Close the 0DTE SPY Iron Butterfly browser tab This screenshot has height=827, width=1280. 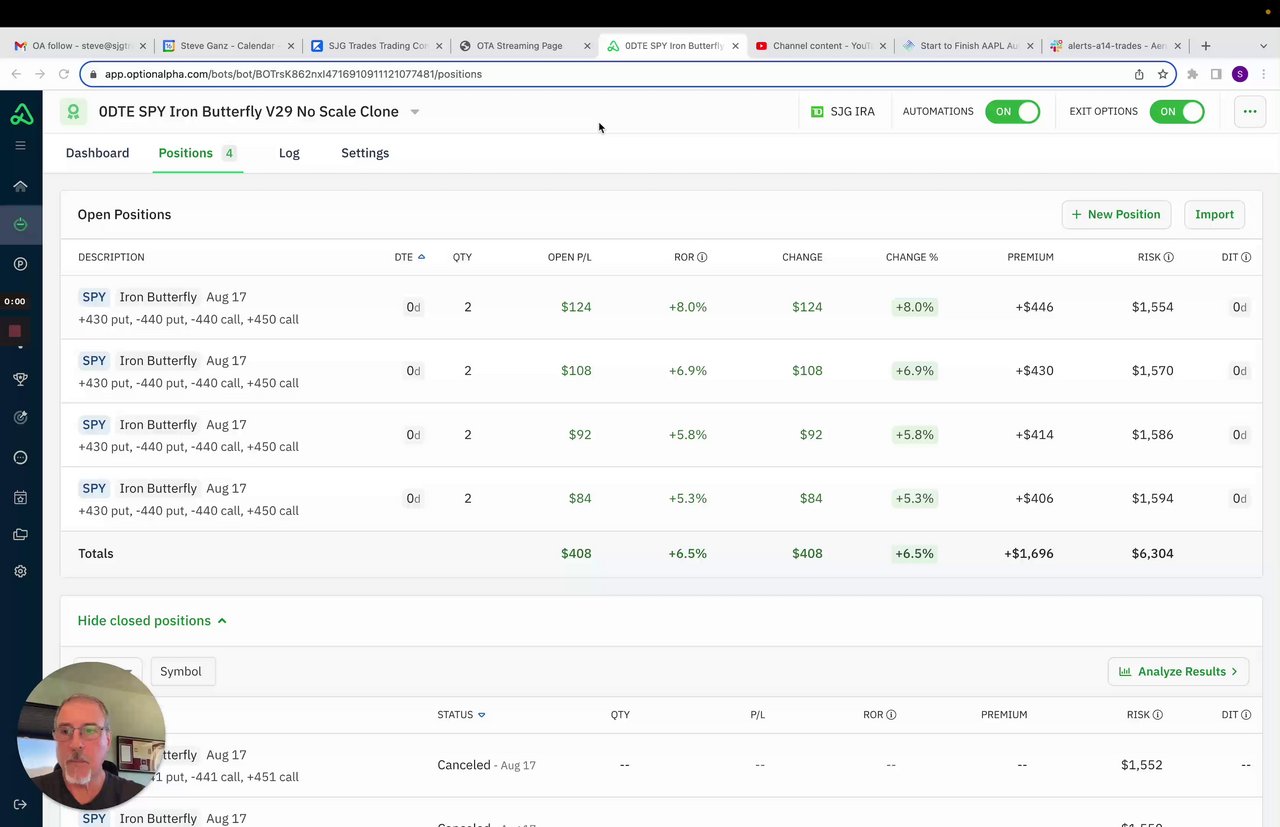point(736,46)
